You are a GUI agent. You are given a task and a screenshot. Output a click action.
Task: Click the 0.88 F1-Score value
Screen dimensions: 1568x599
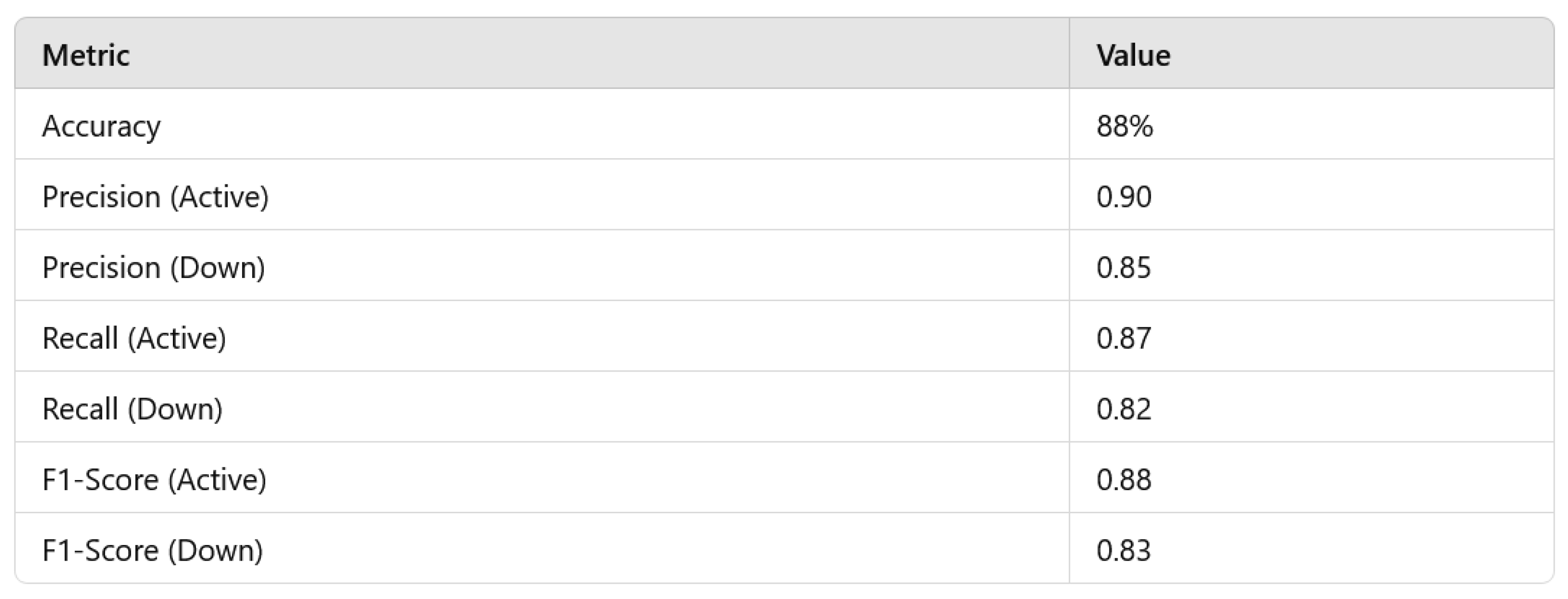click(1124, 480)
